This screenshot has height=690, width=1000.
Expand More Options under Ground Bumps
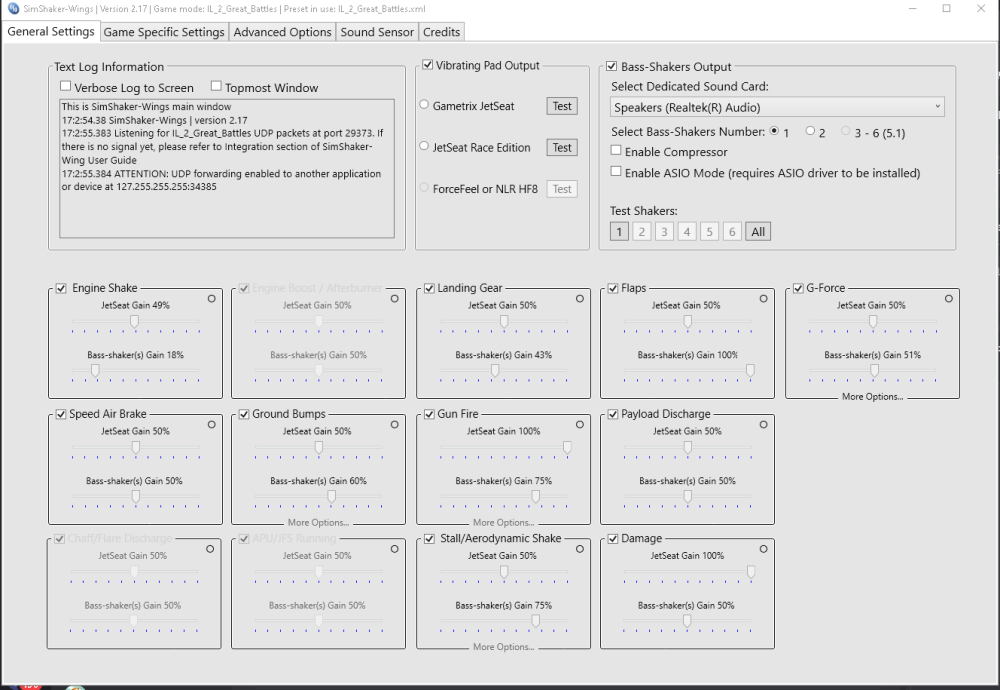318,522
